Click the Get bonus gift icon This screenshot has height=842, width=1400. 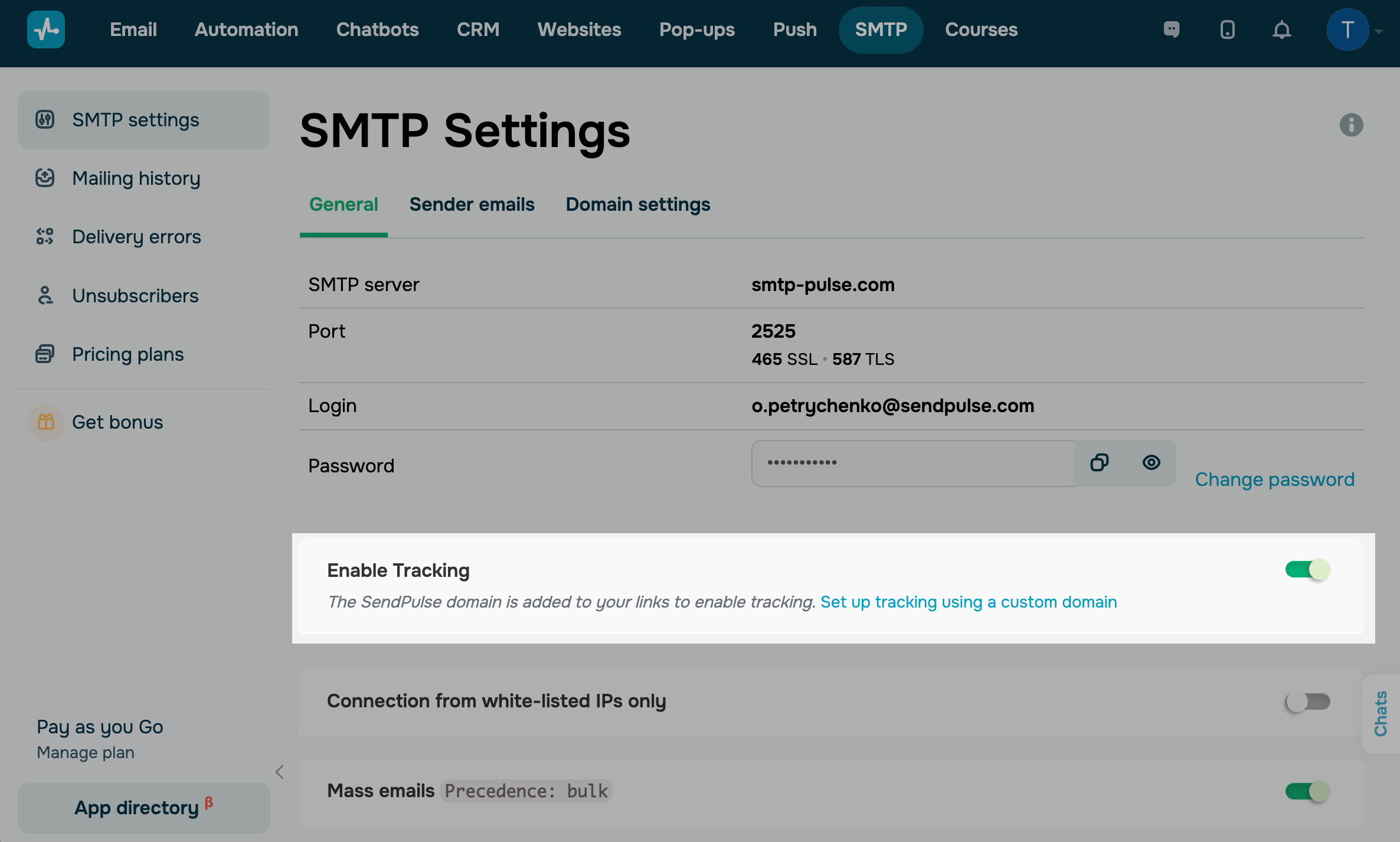pos(46,422)
